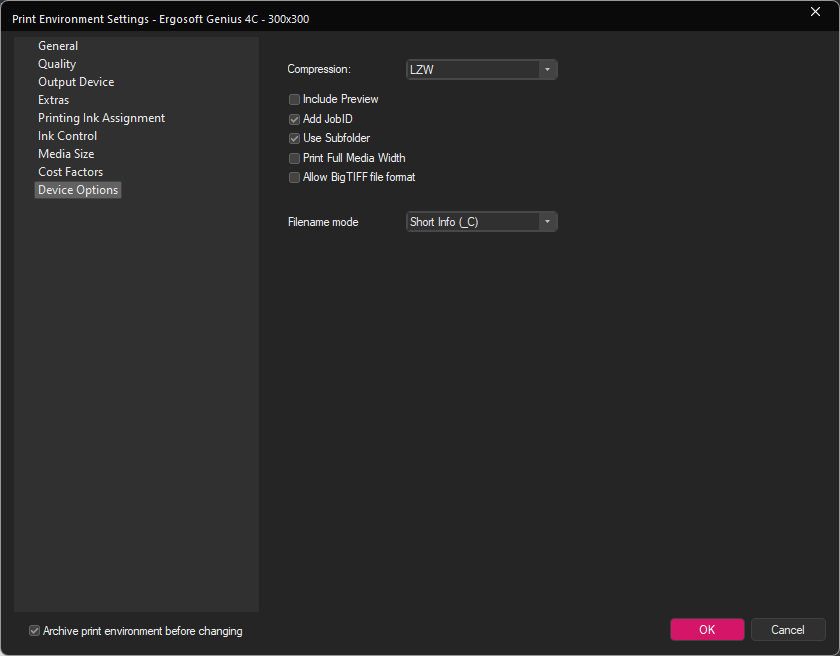Click the Short Info (_C) combo box
The image size is (840, 656).
point(482,222)
